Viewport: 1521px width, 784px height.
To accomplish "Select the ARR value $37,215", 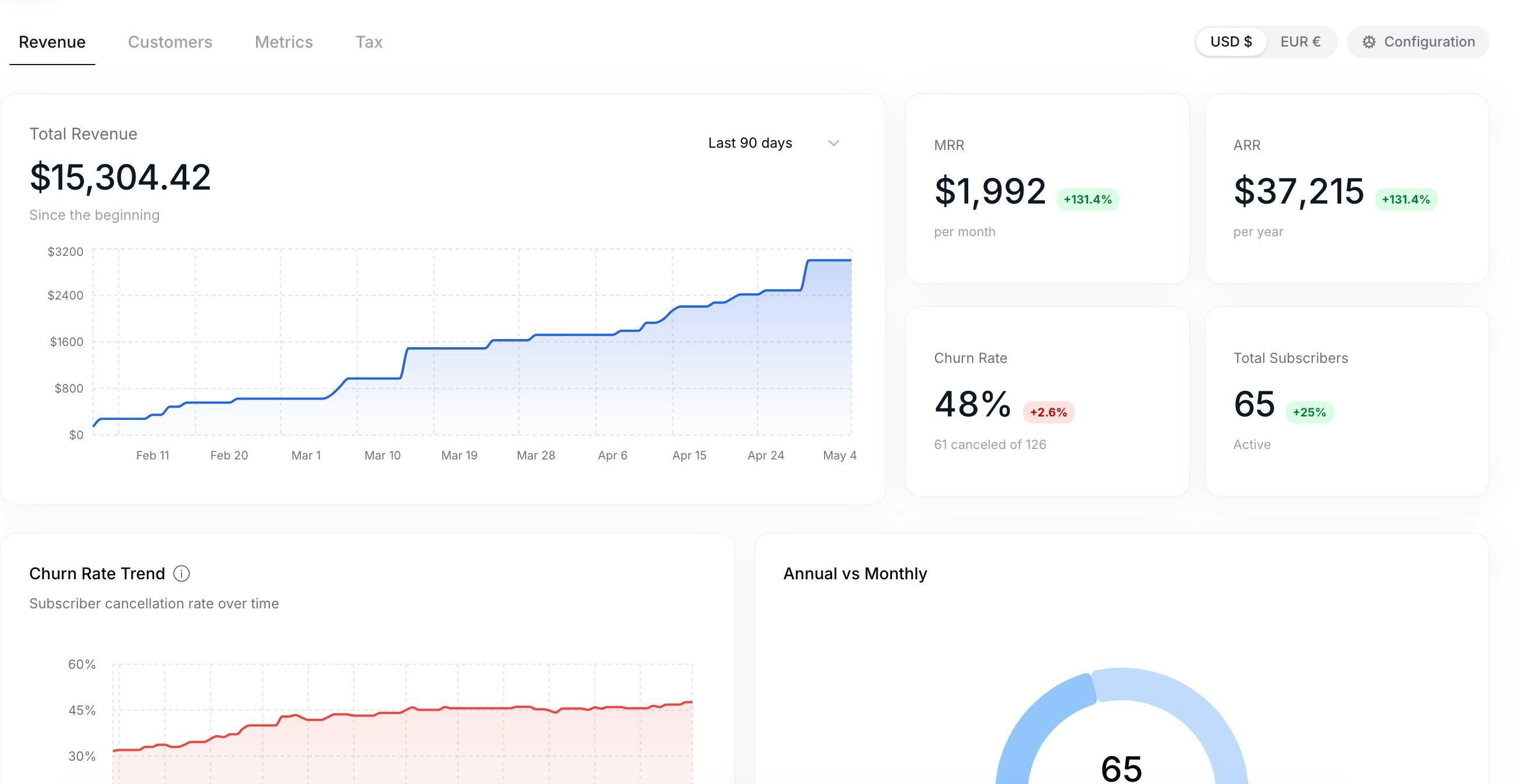I will 1298,191.
